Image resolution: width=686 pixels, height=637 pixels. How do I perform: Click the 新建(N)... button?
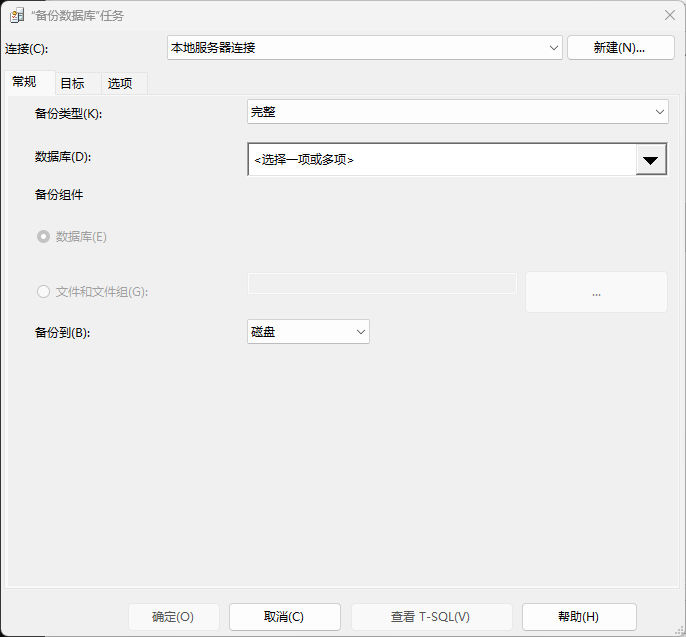(620, 47)
